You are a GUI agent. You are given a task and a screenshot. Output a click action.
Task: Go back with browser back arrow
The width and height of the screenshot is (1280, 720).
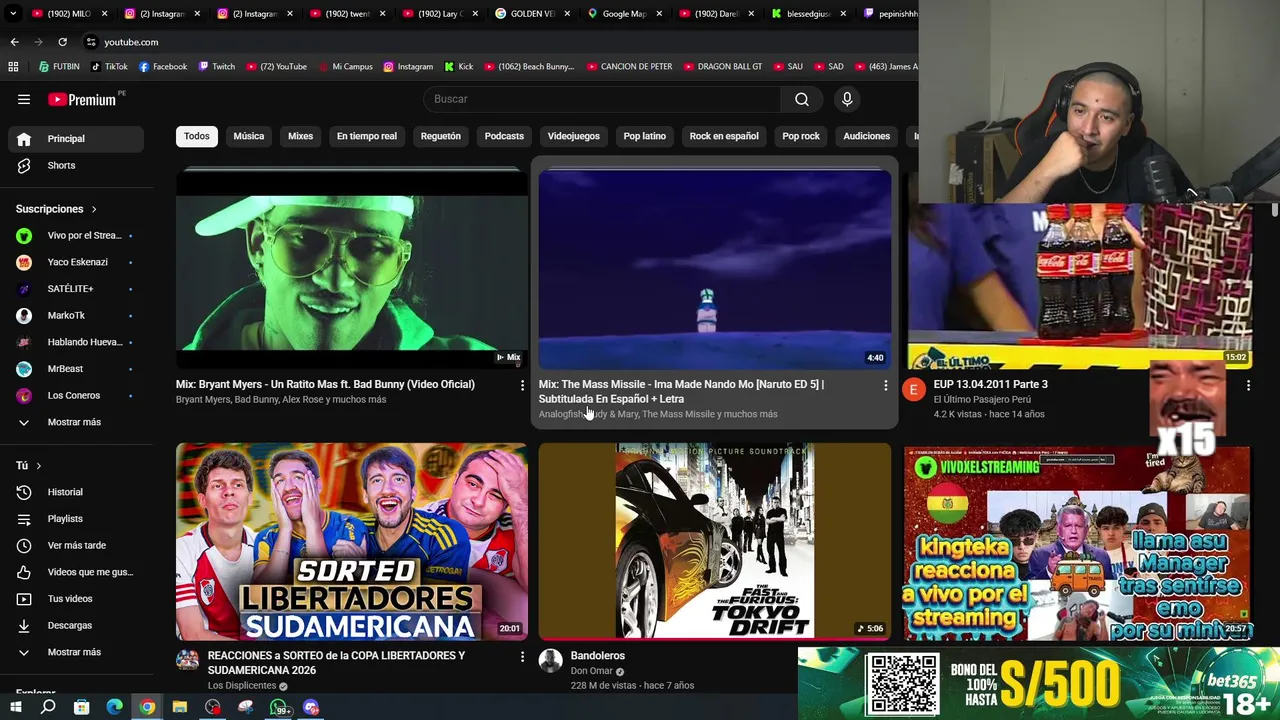click(x=14, y=42)
